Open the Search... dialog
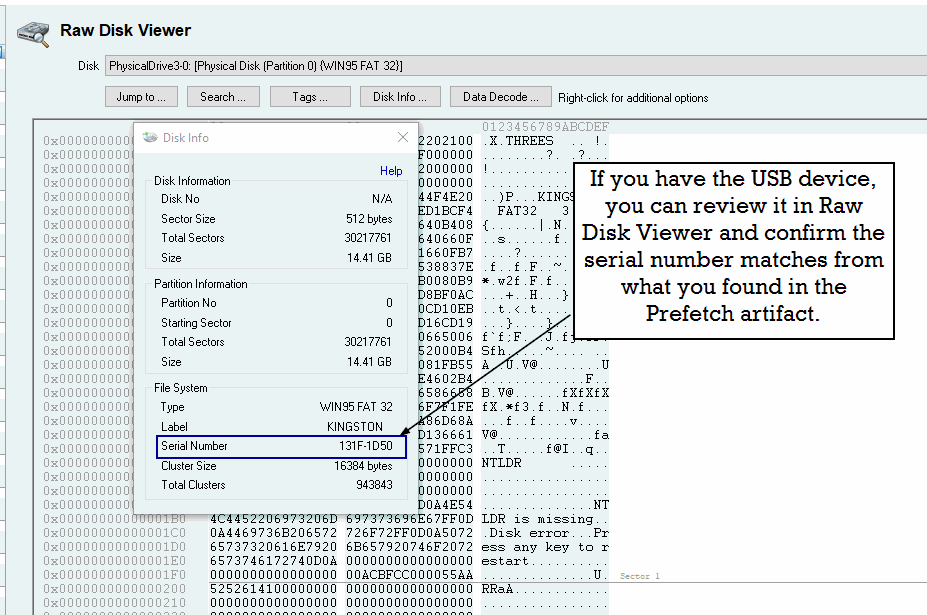 click(x=223, y=97)
